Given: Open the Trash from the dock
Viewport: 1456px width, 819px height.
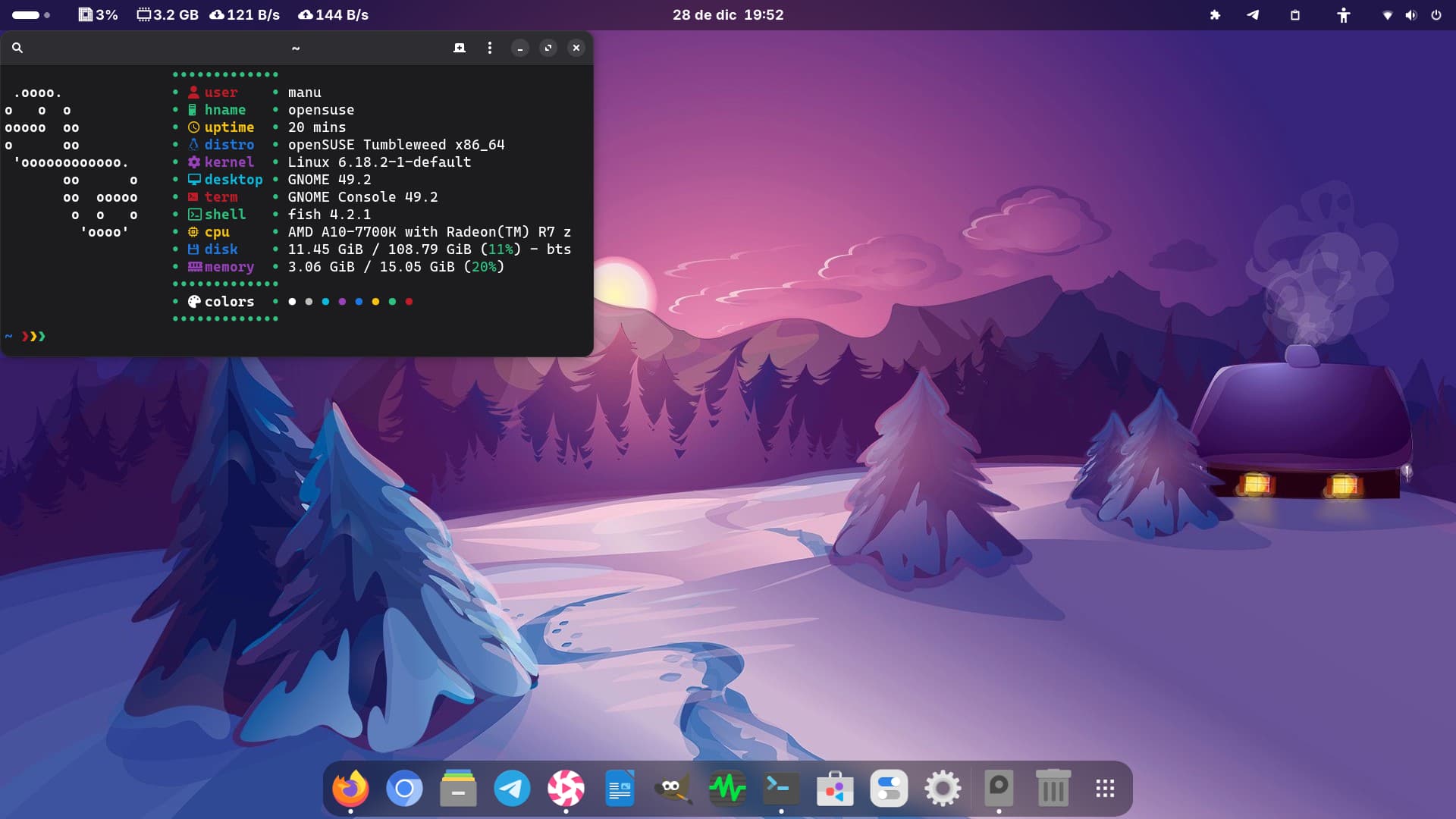Looking at the screenshot, I should [1053, 789].
